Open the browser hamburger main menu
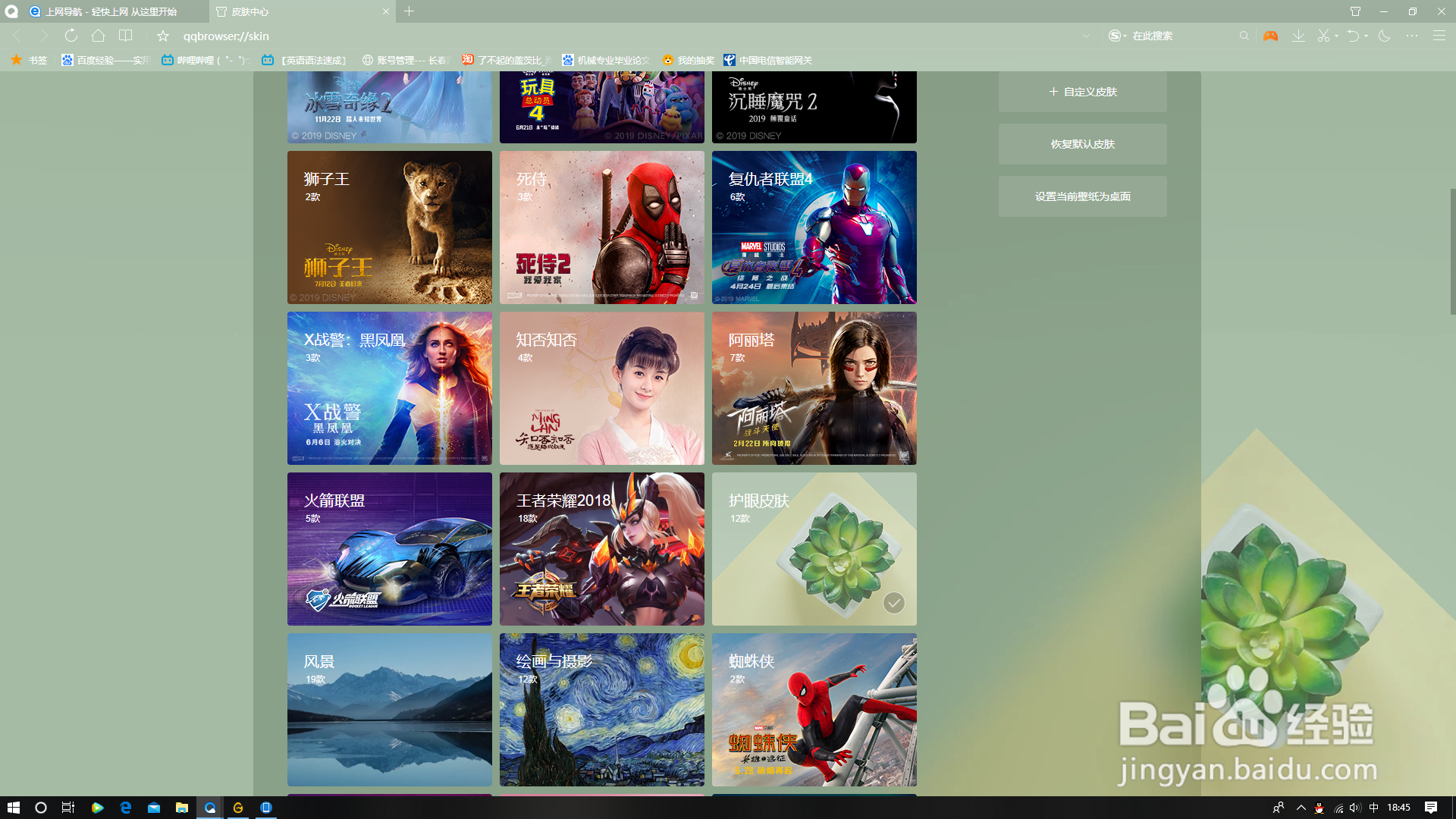Viewport: 1456px width, 819px height. (1439, 36)
